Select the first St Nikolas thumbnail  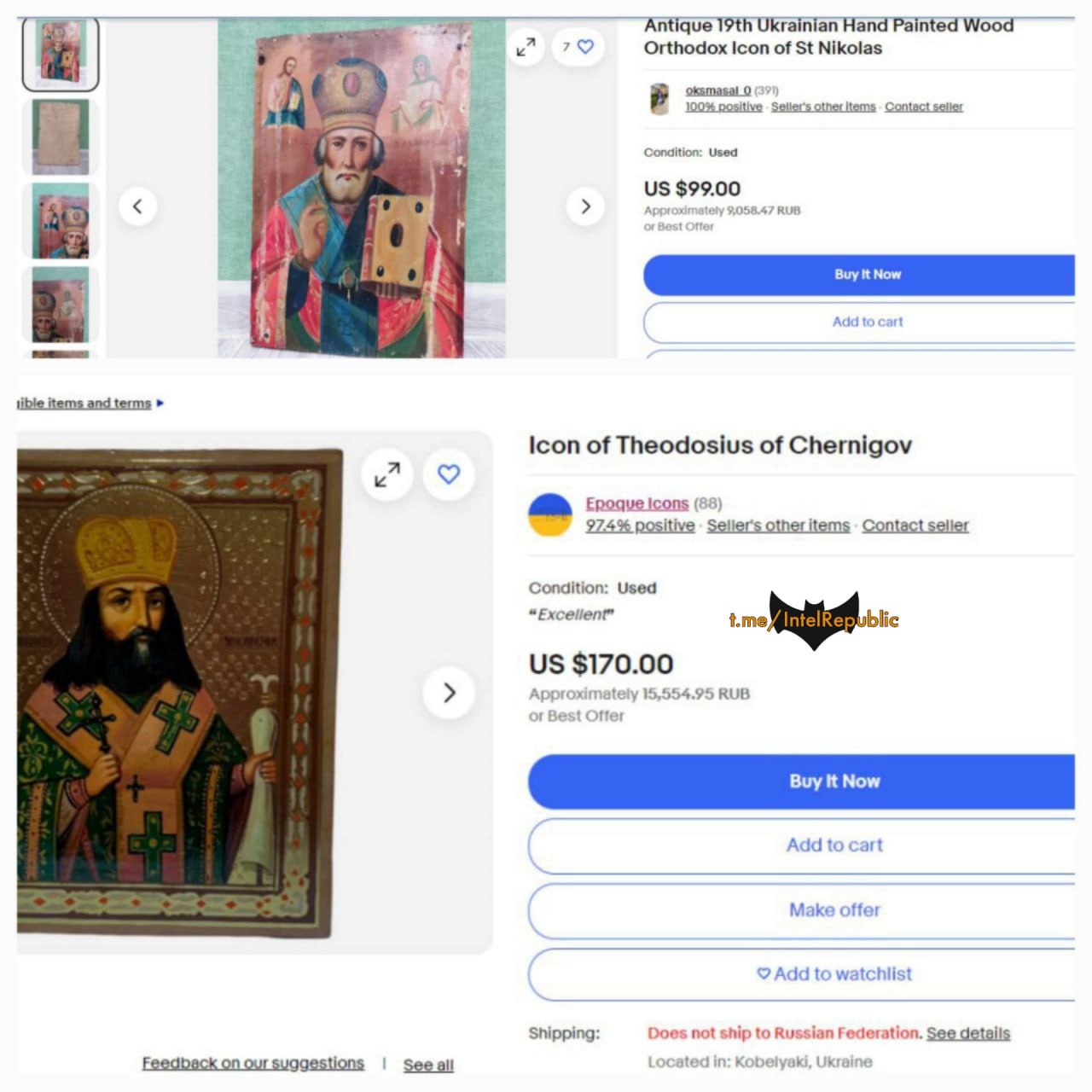coord(60,53)
